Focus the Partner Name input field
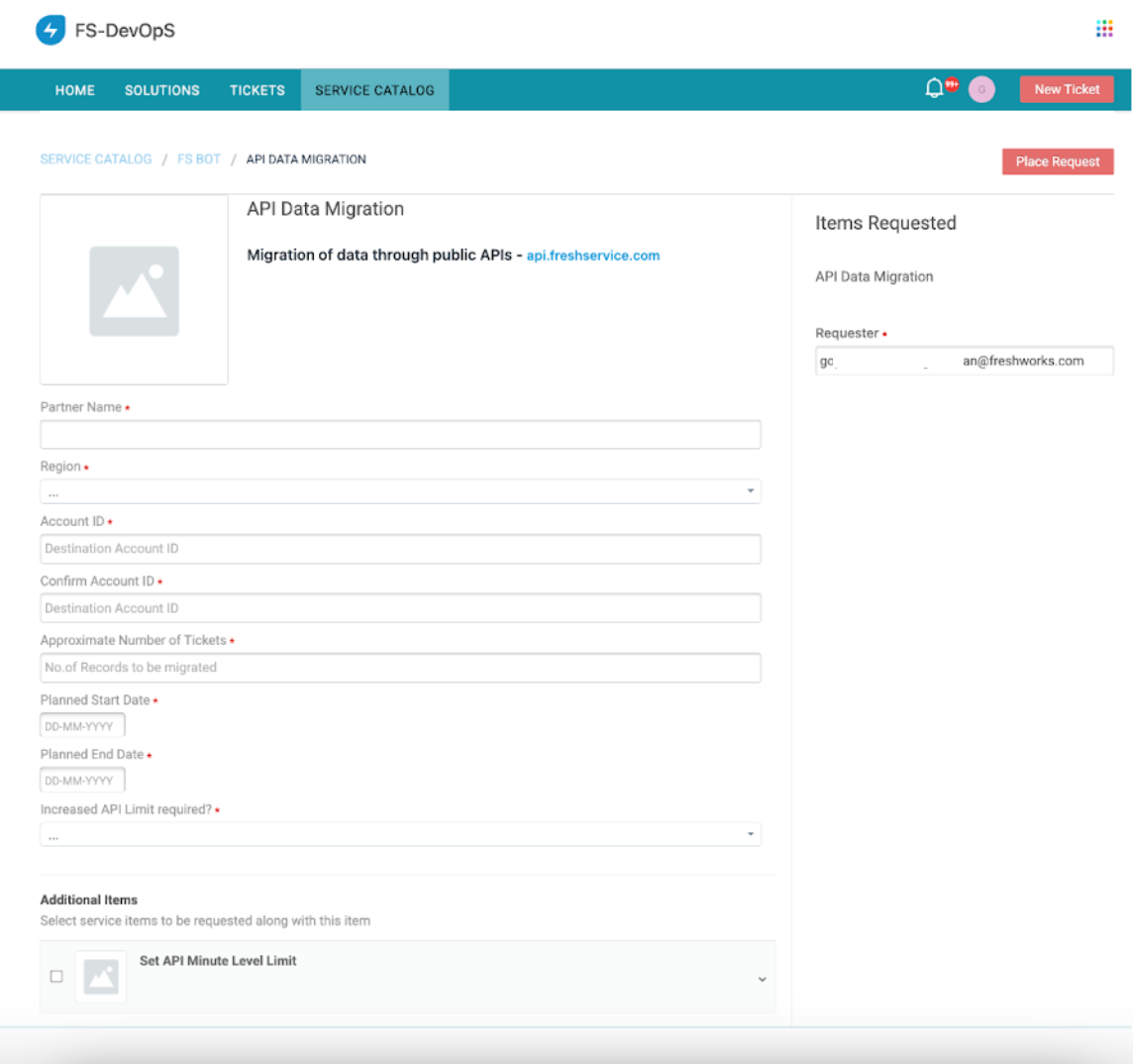 tap(400, 435)
